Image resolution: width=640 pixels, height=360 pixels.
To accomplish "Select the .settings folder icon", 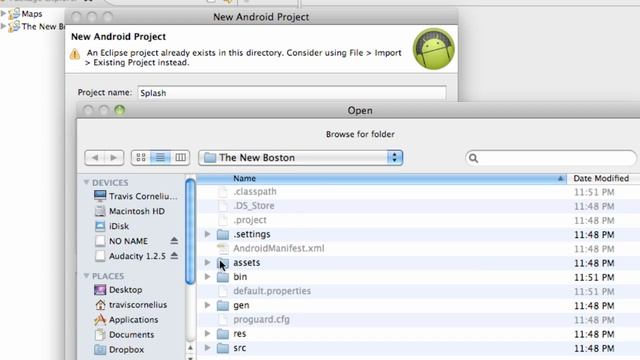I will [223, 234].
